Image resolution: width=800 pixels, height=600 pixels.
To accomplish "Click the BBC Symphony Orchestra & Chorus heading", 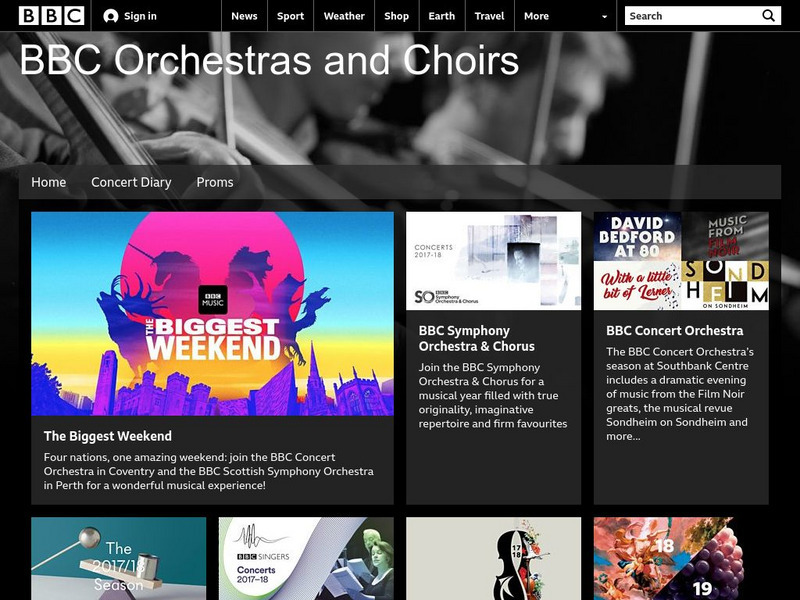I will pos(464,338).
